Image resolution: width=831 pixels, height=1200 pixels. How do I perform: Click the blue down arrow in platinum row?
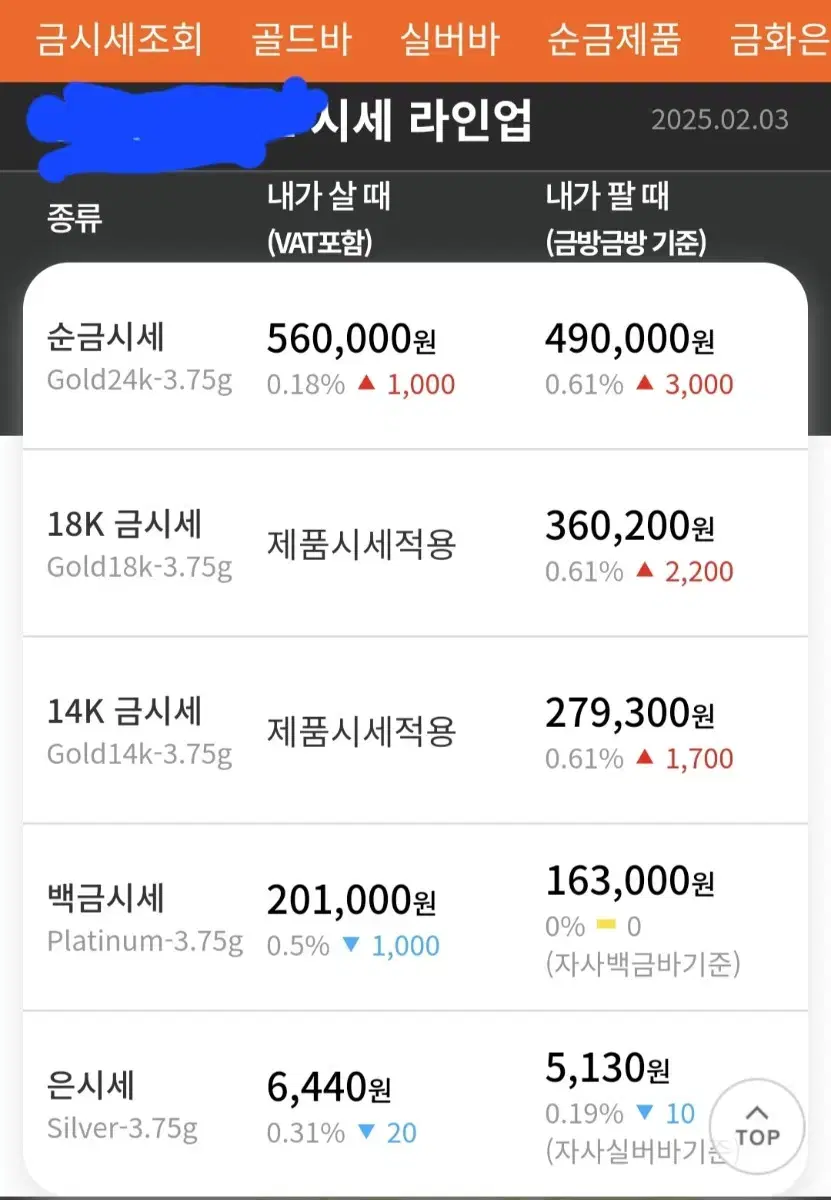pos(350,945)
